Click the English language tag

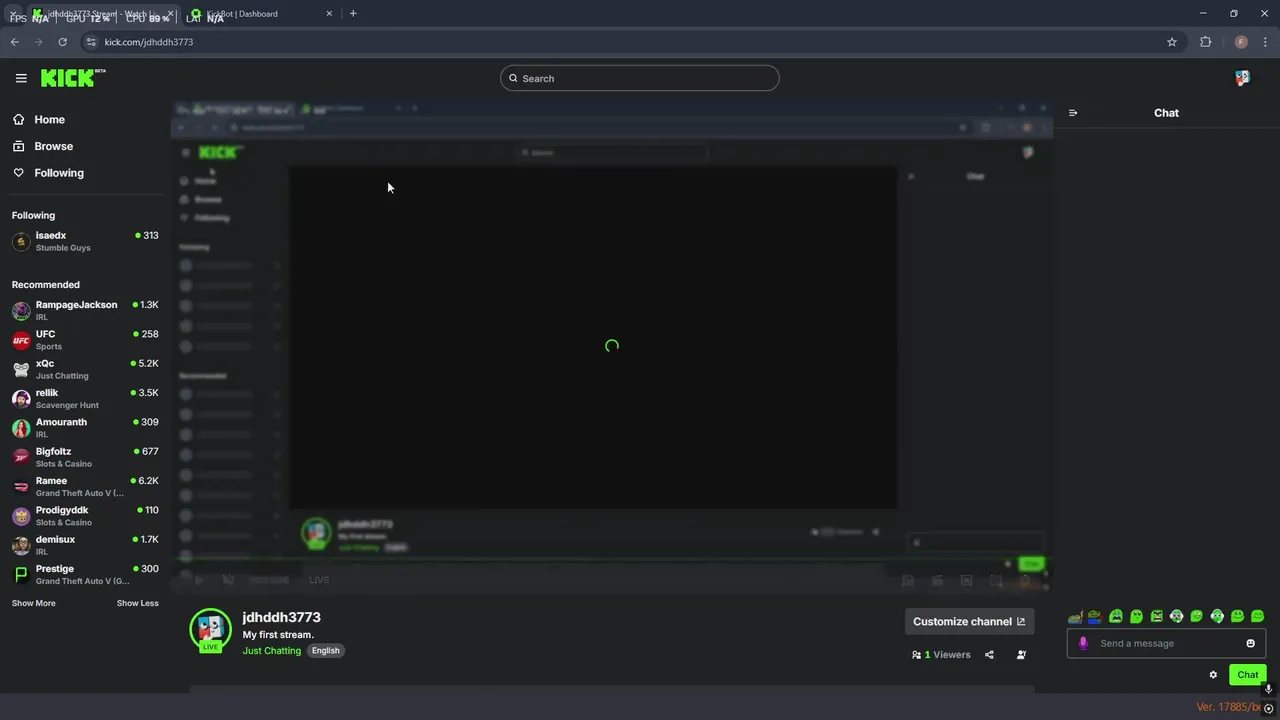[x=326, y=651]
